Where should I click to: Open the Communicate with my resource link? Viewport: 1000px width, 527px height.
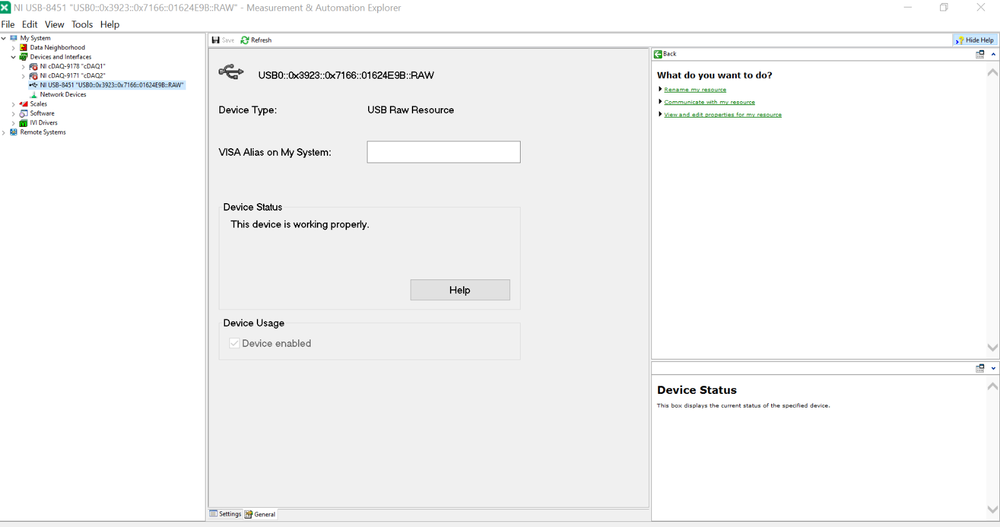click(709, 102)
